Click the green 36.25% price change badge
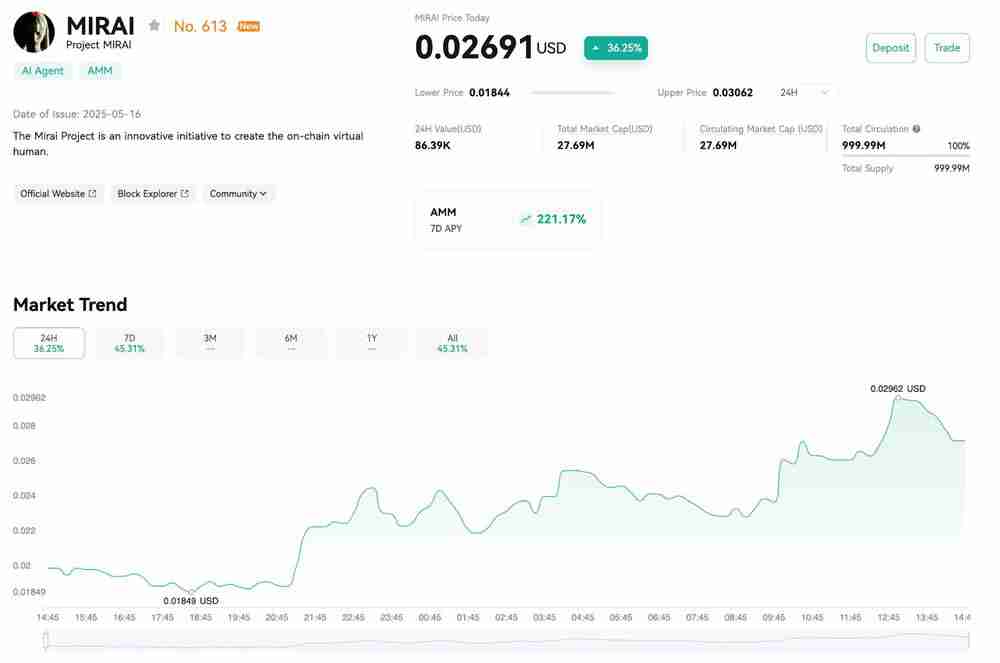 [616, 47]
